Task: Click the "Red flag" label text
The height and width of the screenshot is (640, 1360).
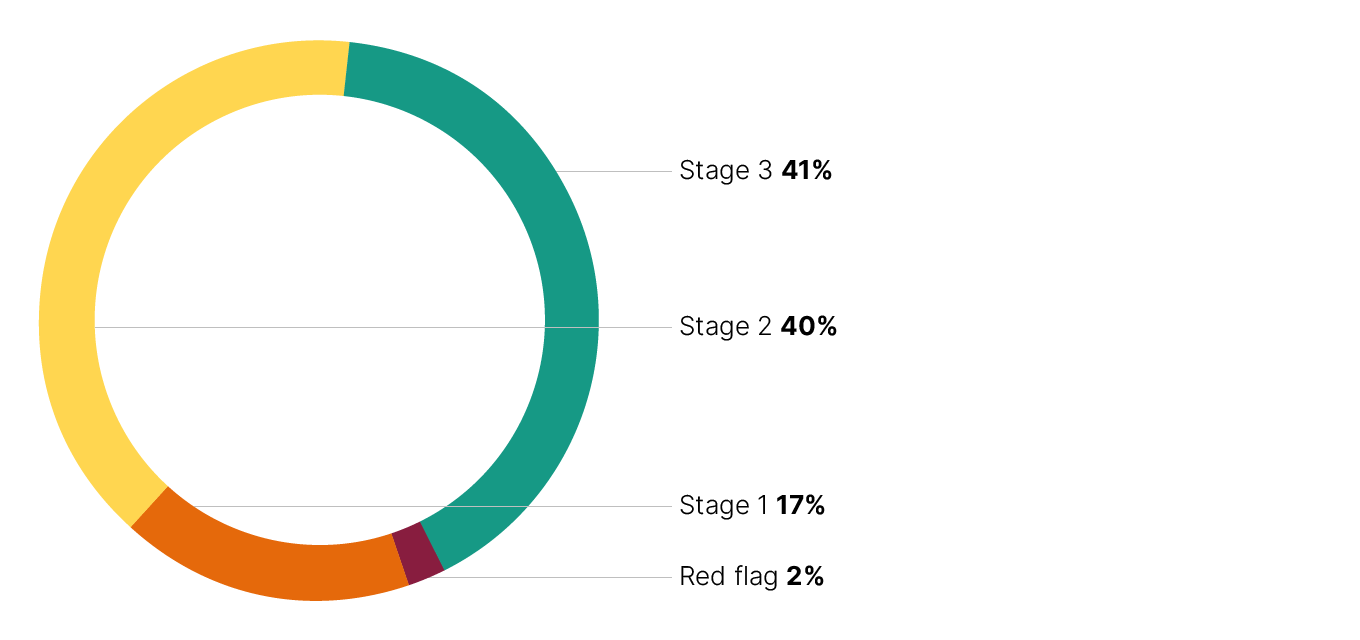Action: click(728, 577)
